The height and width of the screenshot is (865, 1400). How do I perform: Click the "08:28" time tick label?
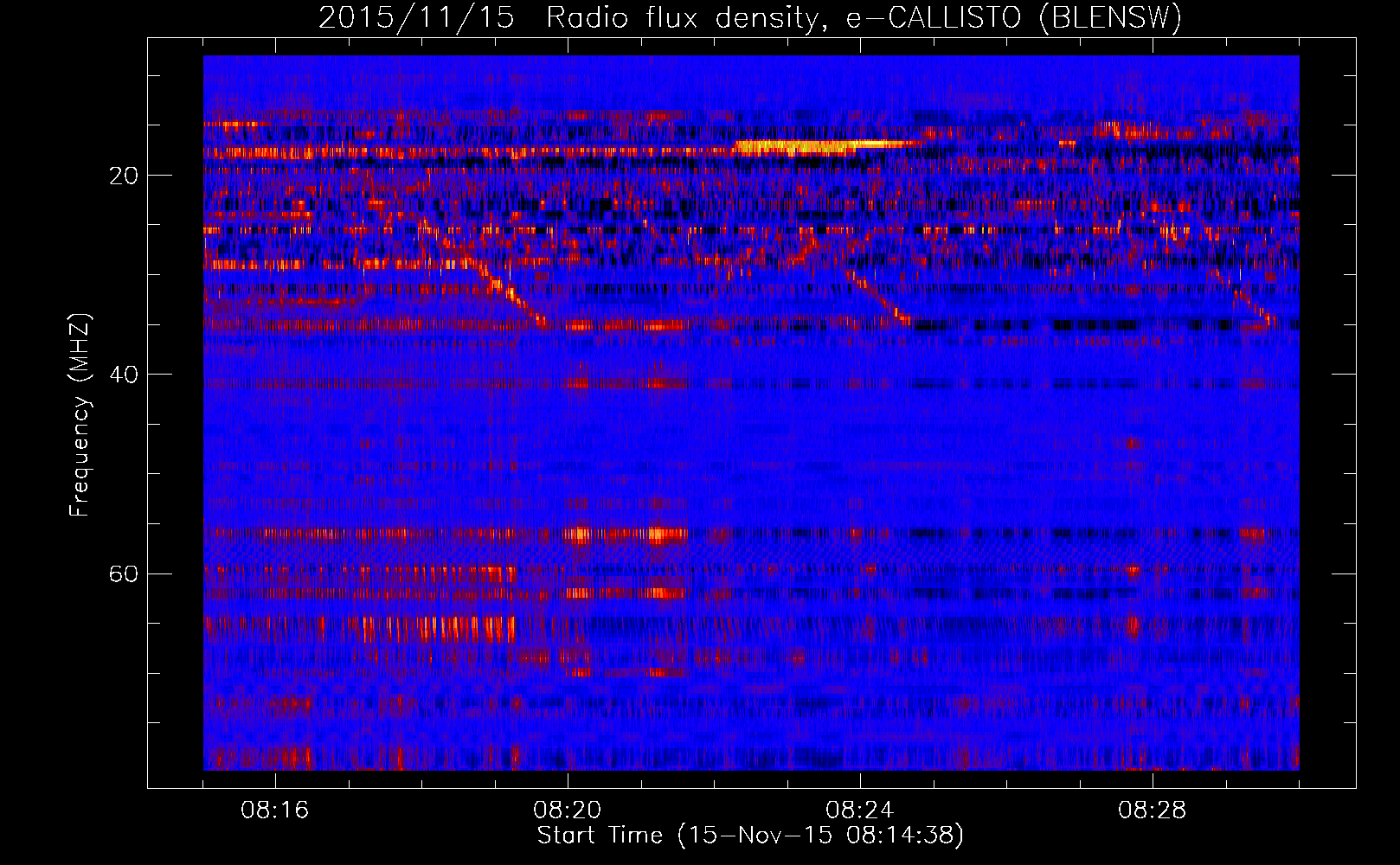pos(1153,811)
